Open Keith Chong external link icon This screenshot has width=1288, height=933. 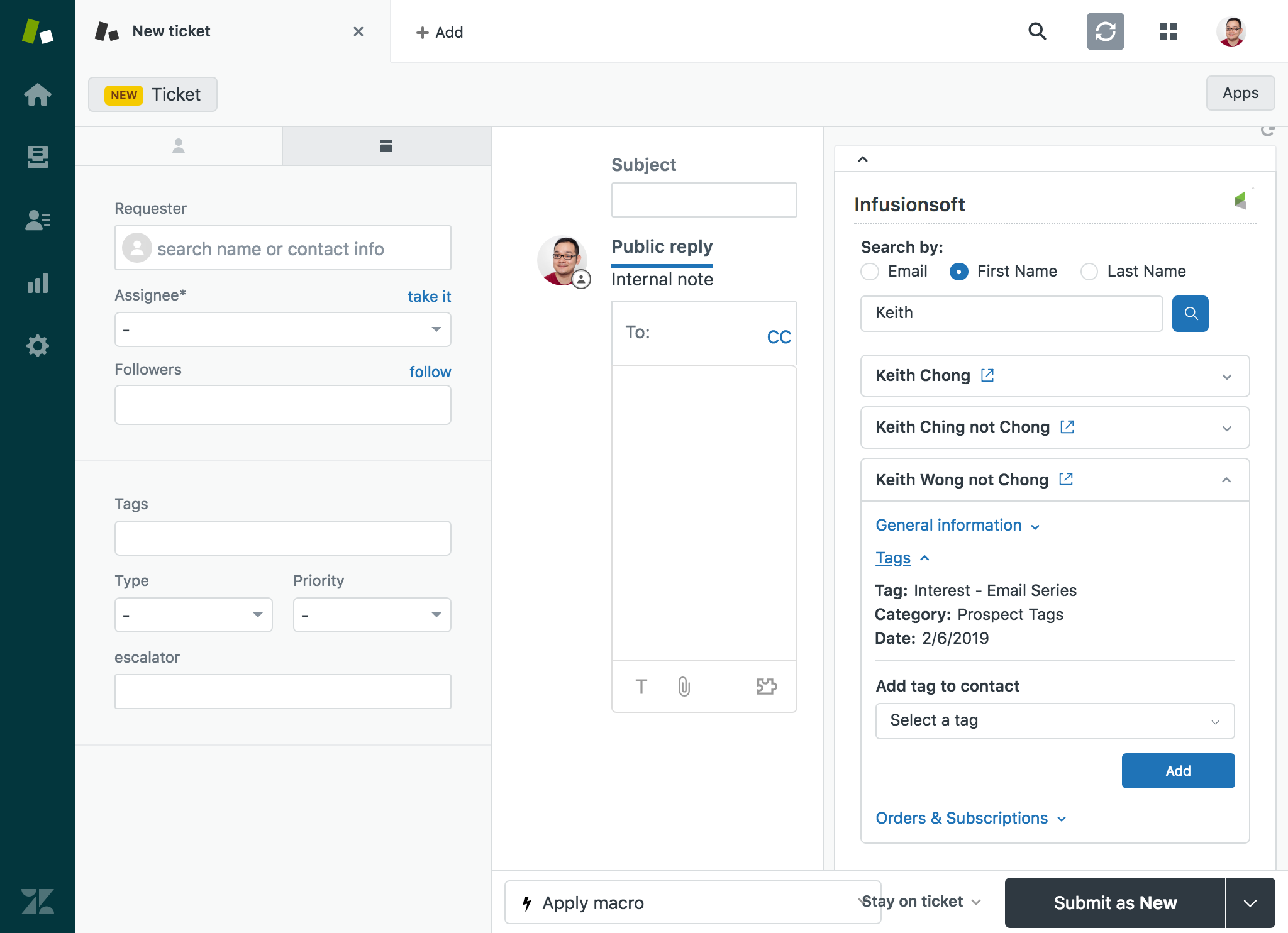click(x=987, y=375)
